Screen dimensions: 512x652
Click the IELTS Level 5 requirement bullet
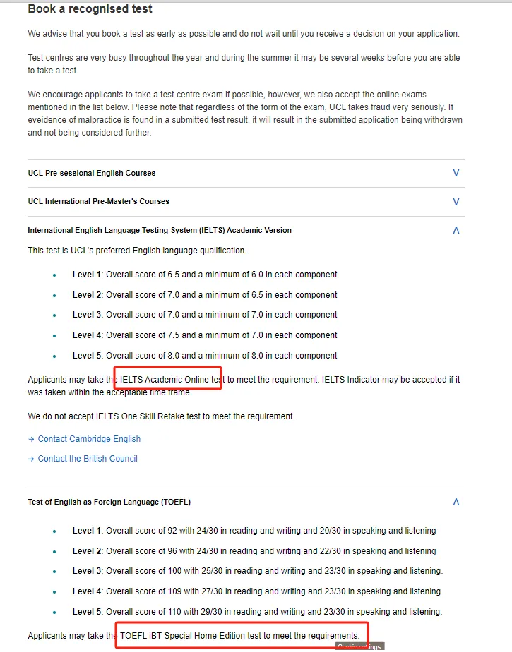(204, 356)
